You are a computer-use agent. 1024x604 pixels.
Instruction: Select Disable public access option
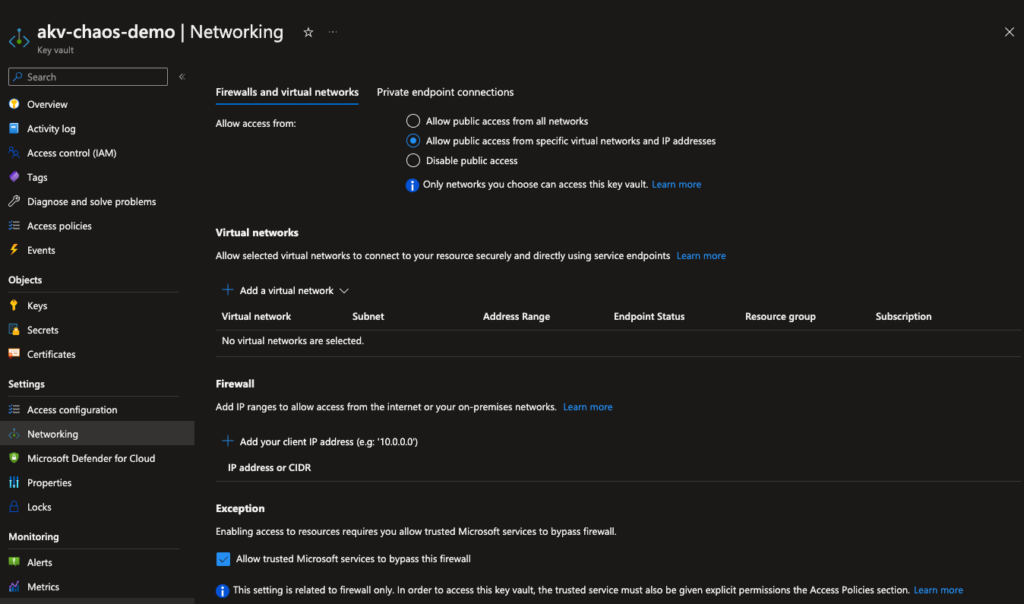click(413, 160)
